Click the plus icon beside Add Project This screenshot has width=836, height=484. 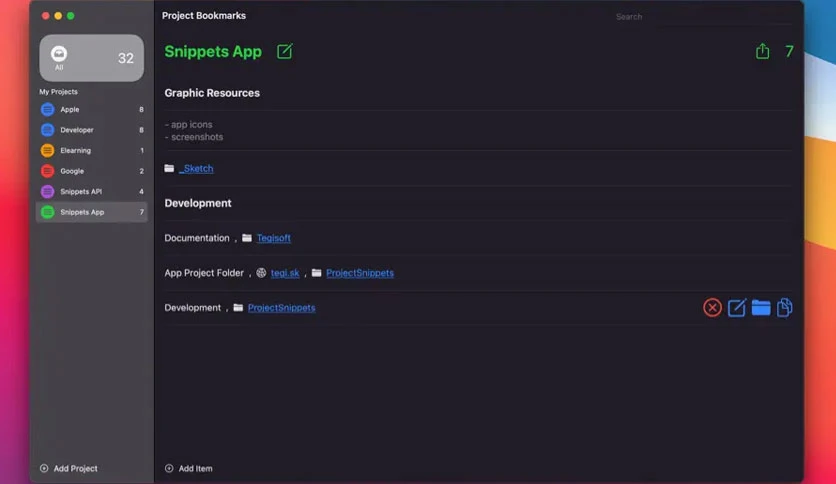point(44,468)
